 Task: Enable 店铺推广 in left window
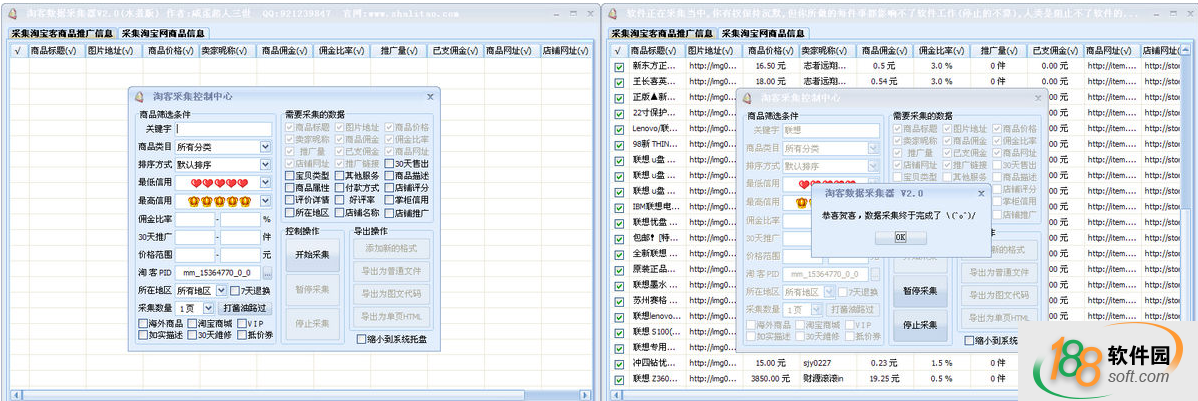coord(389,212)
